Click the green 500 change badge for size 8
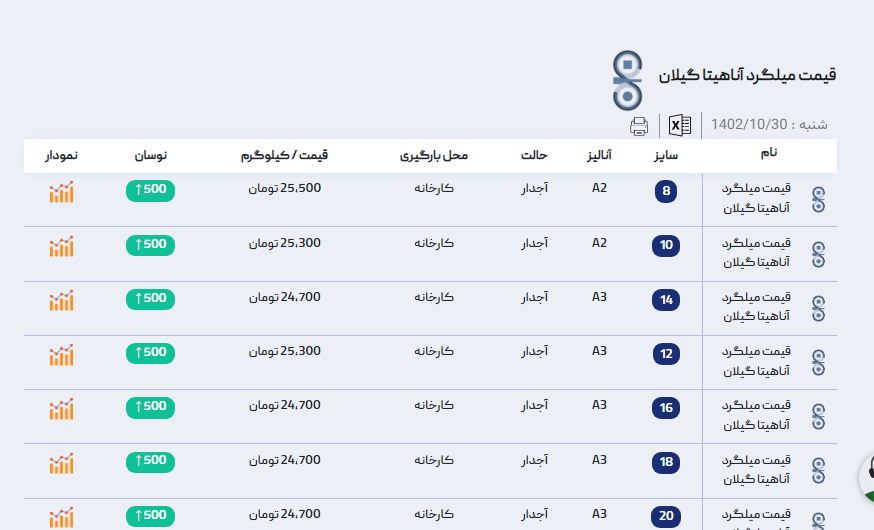Screen dimensions: 874x530 point(150,190)
